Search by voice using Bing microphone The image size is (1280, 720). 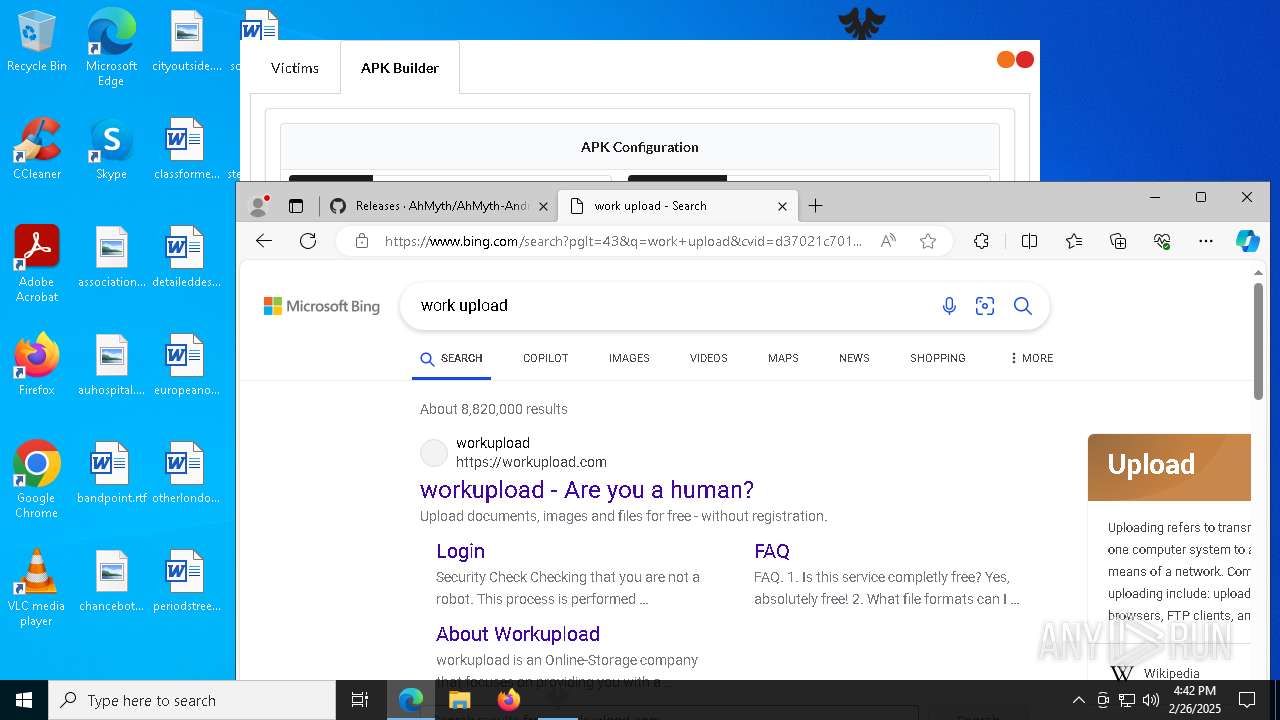pyautogui.click(x=949, y=306)
